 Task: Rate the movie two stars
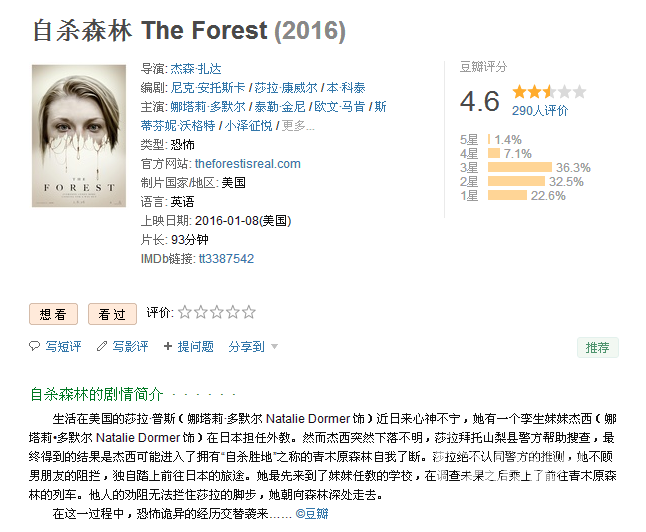pos(201,312)
